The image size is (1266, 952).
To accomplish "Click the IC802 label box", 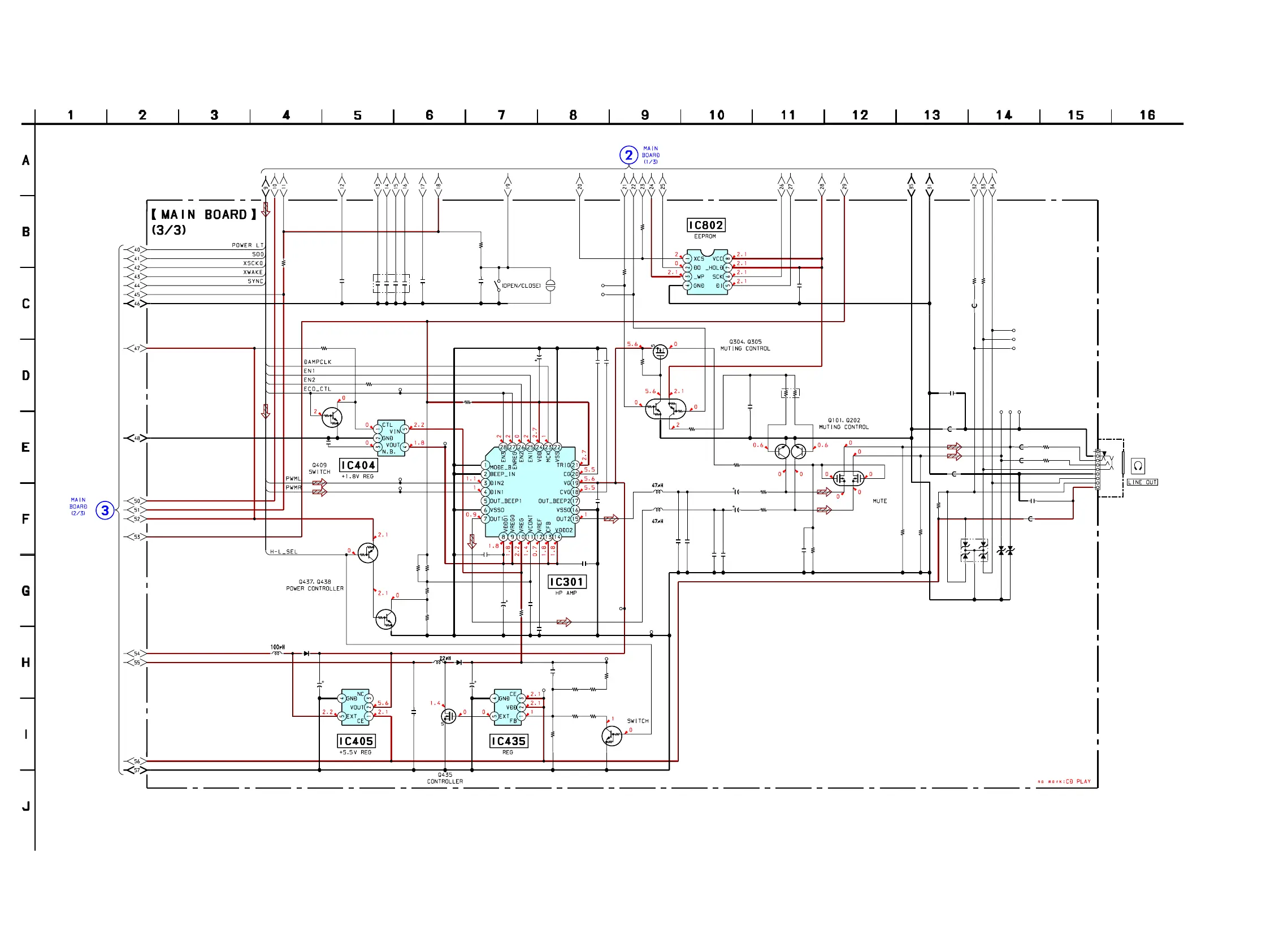I will [706, 225].
